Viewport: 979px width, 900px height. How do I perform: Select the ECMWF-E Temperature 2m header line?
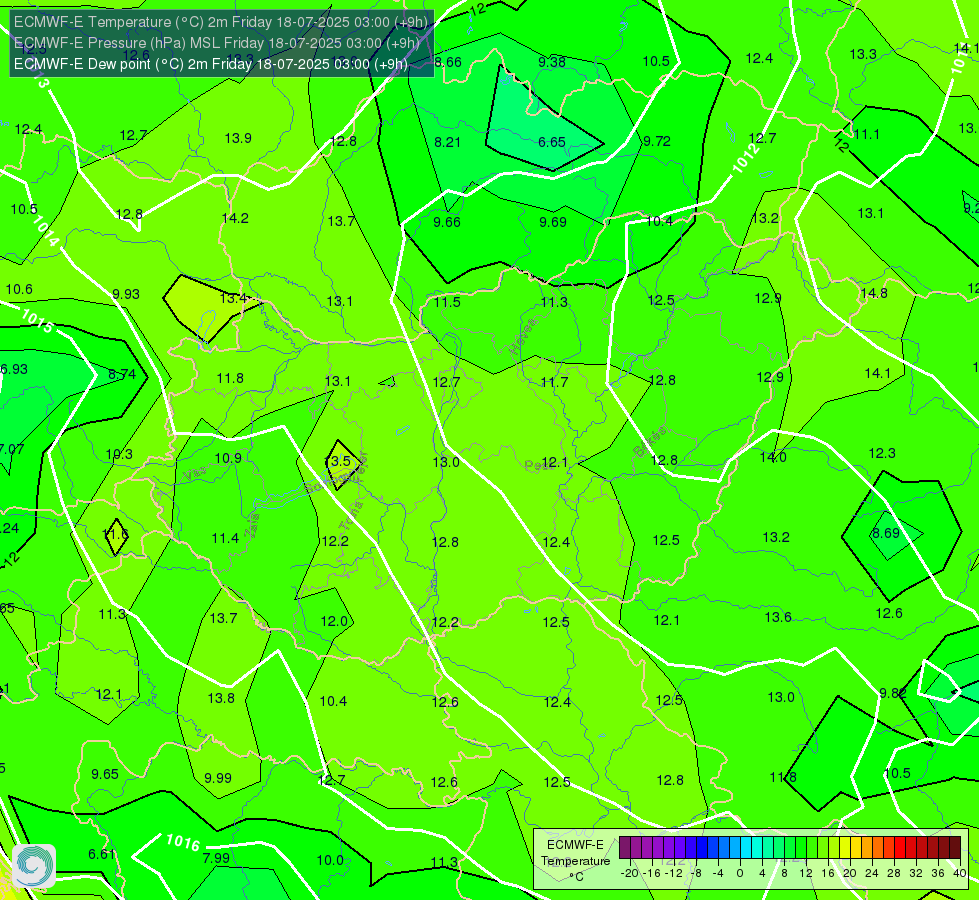tap(221, 22)
